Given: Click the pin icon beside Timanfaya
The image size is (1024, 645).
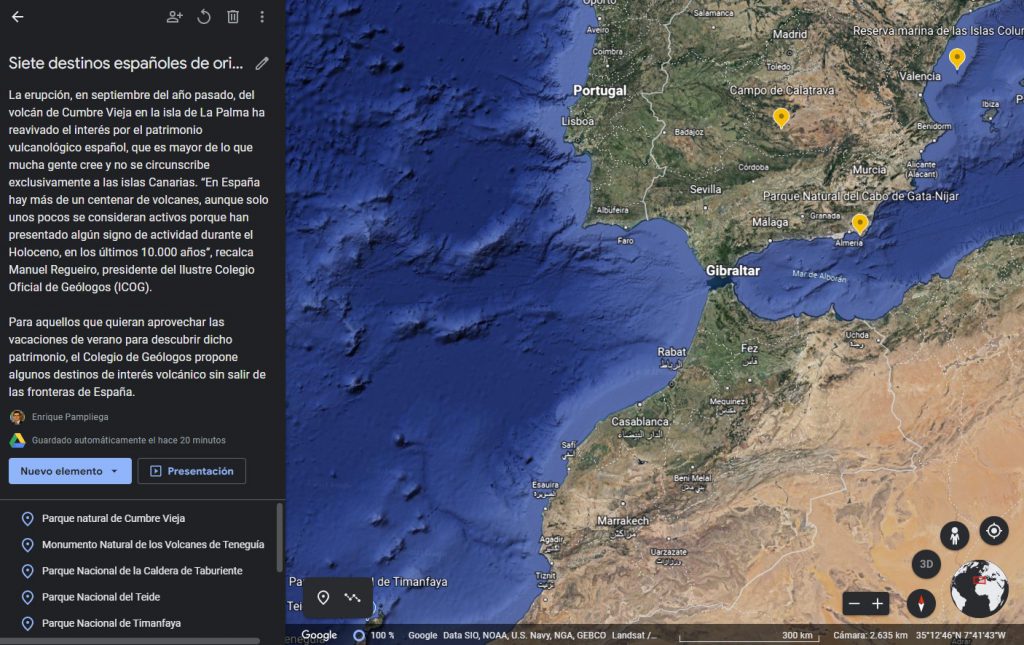Looking at the screenshot, I should pyautogui.click(x=27, y=623).
